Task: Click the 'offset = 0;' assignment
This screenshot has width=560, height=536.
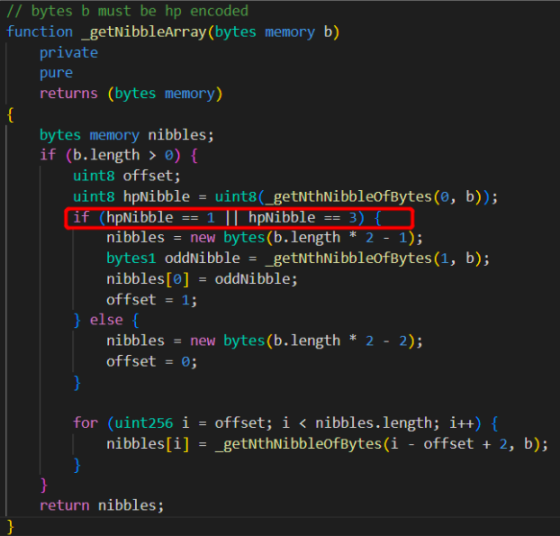Action: (x=151, y=362)
